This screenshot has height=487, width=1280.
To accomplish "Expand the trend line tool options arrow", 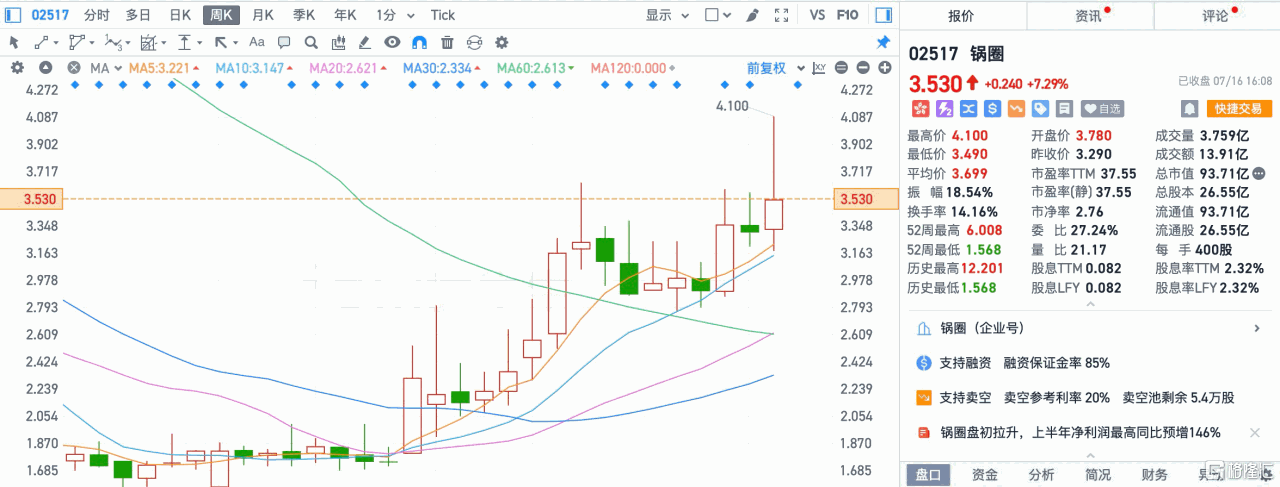I will (57, 43).
